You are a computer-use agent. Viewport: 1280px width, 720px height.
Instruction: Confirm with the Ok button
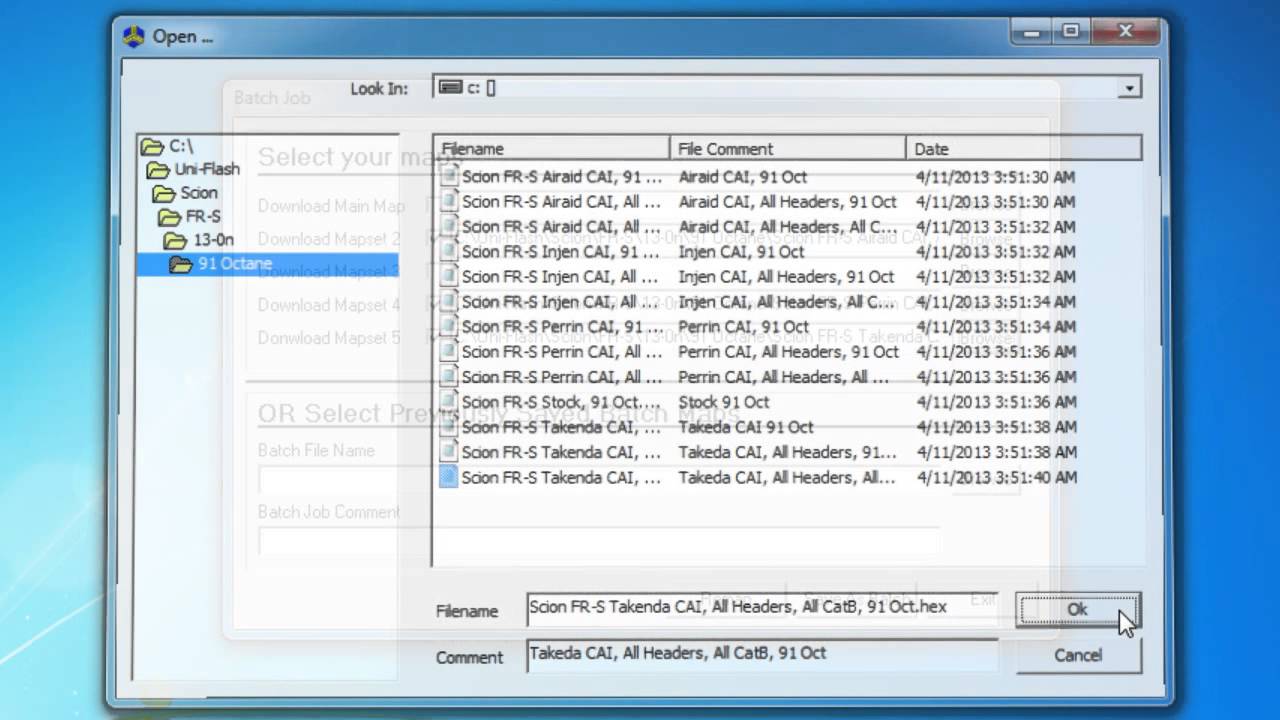coord(1078,609)
